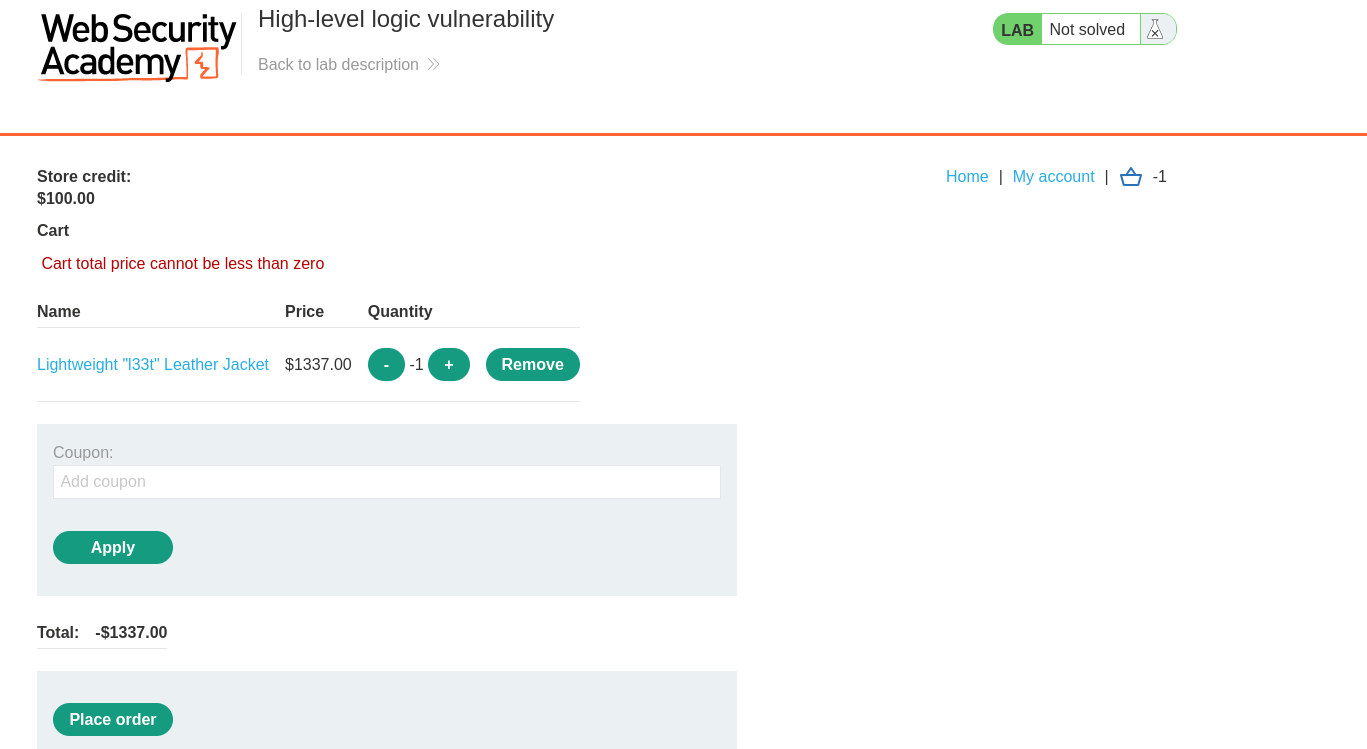Focus the Add coupon input field
Viewport: 1367px width, 749px height.
tap(386, 482)
